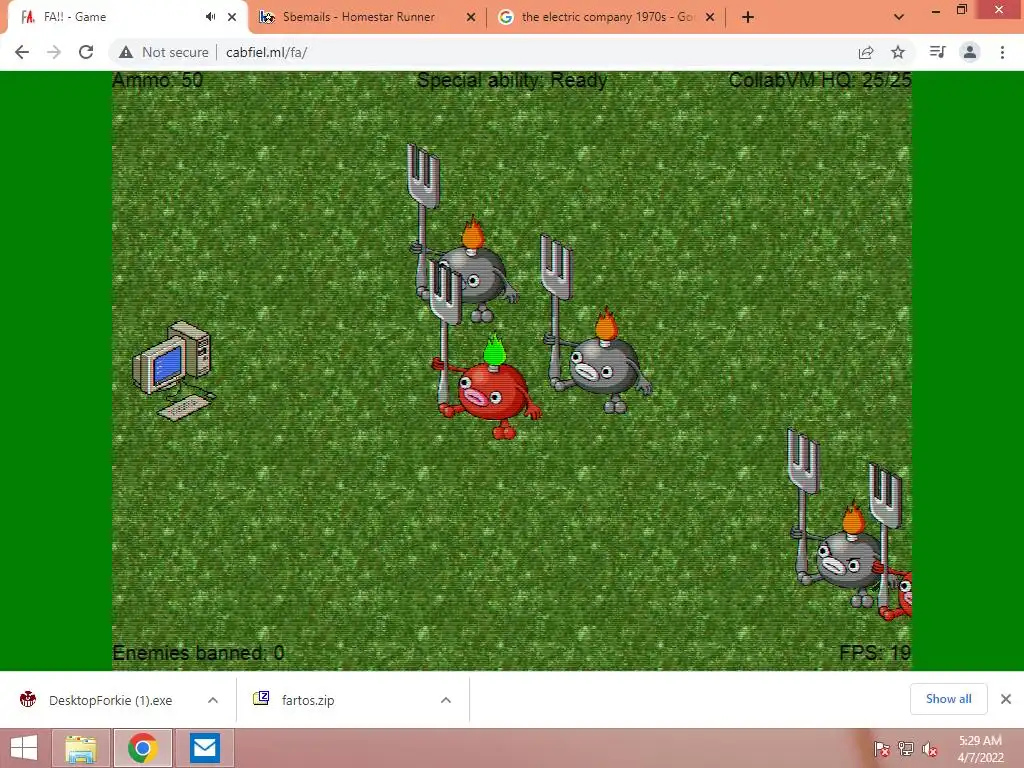Expand options for fartos.zip download

(x=446, y=700)
